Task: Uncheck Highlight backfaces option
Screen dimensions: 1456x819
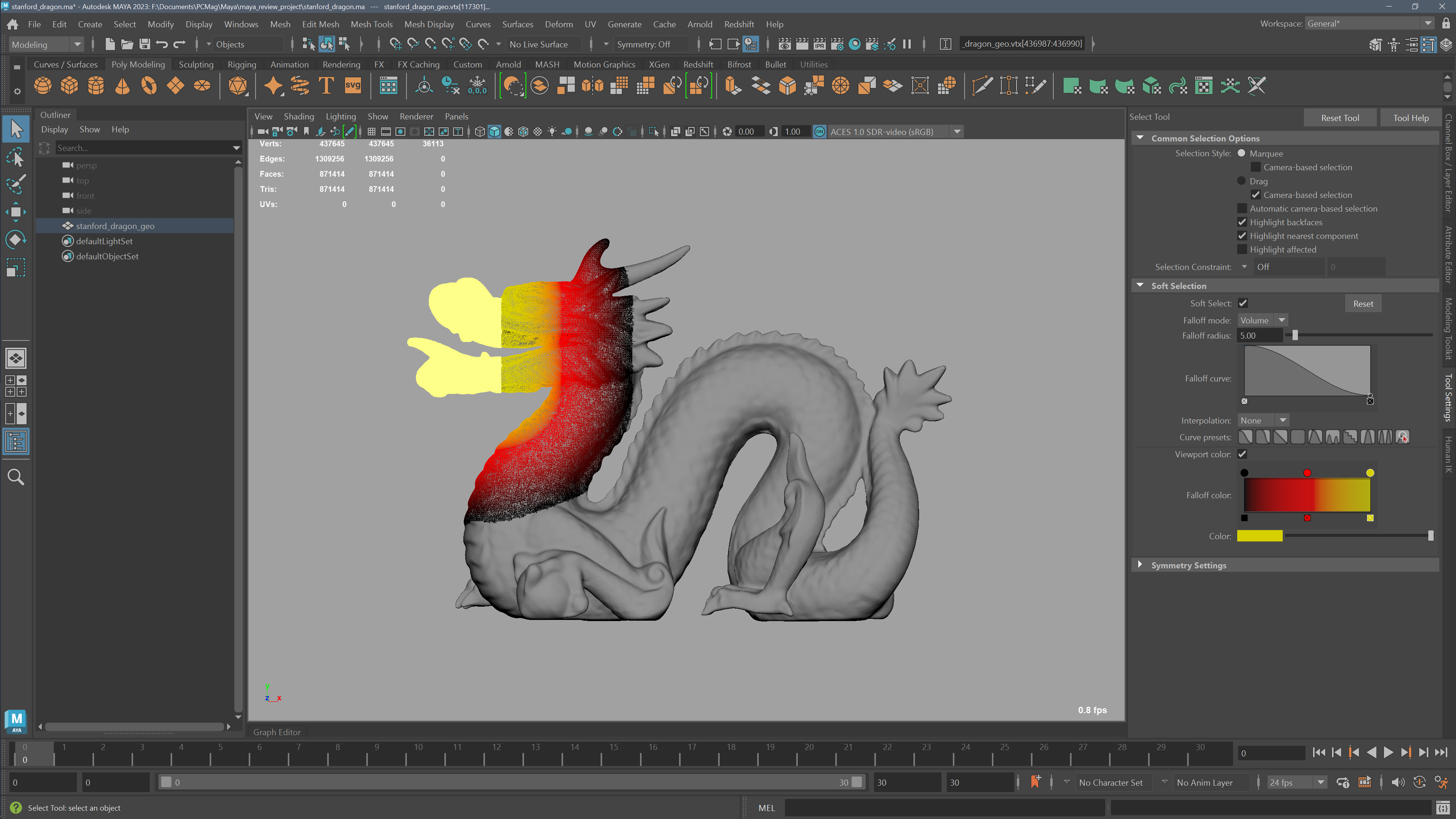Action: coord(1242,222)
